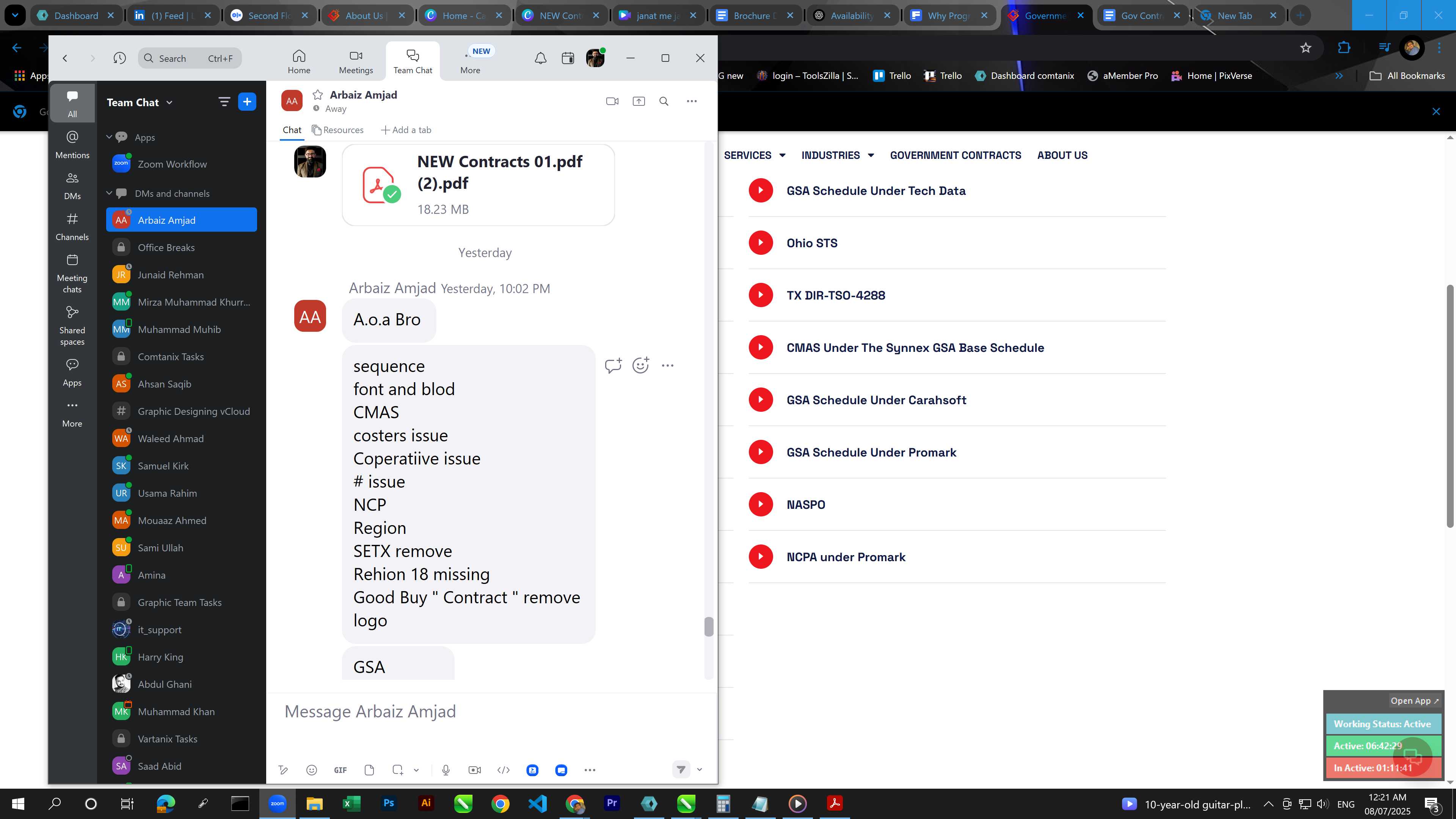Open Zoom Home tab
This screenshot has height=819, width=1456.
pyautogui.click(x=298, y=61)
